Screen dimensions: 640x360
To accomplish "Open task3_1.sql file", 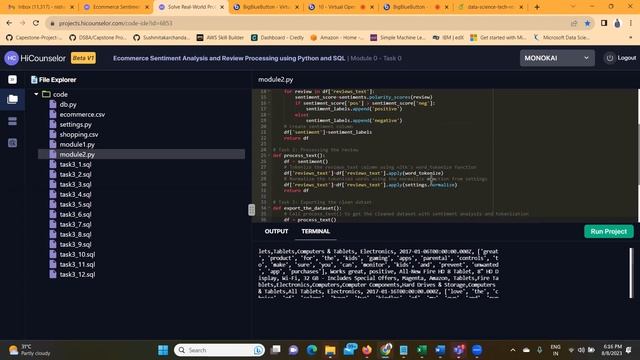I will 75,164.
